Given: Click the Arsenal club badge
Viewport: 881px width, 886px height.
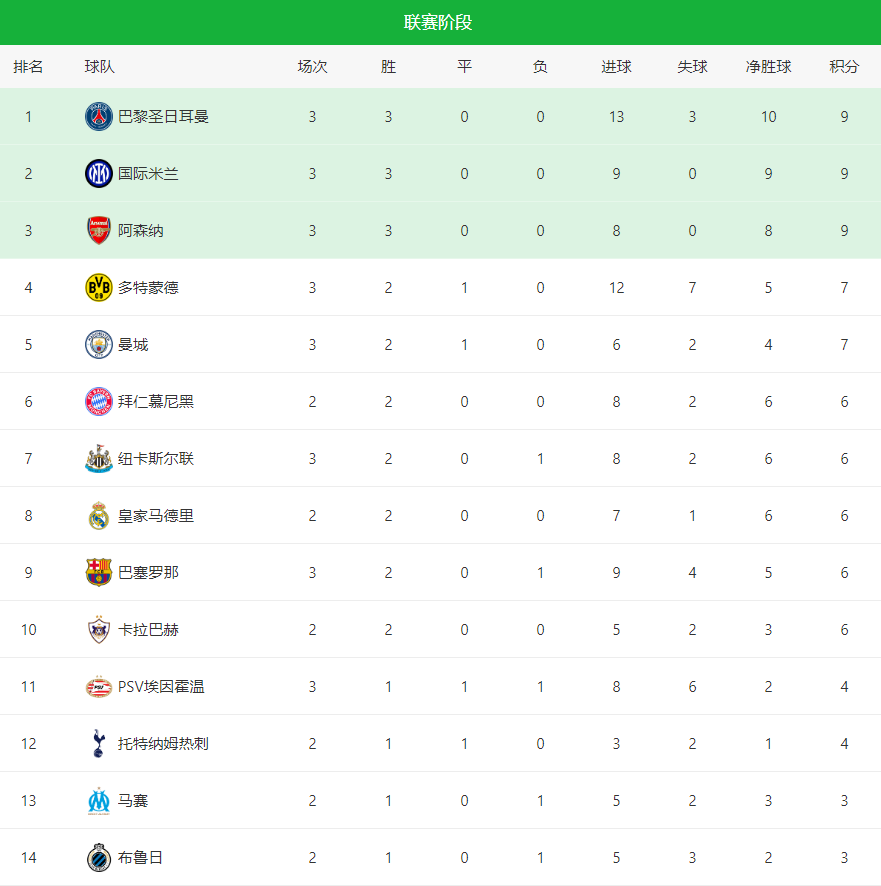Looking at the screenshot, I should point(98,230).
